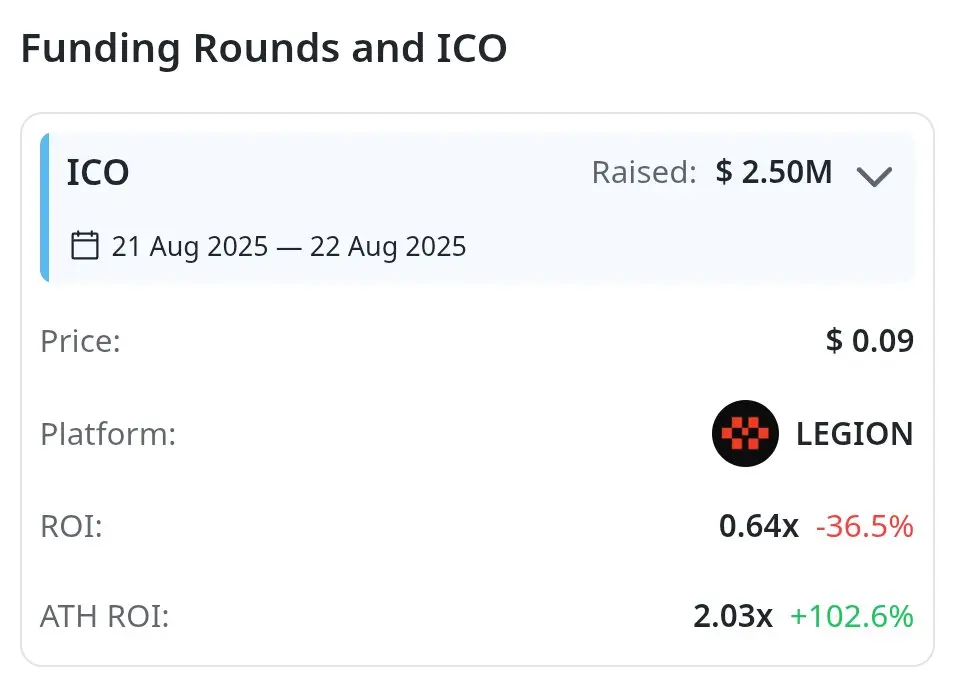Click the 0.64x ROI multiplier

(758, 526)
